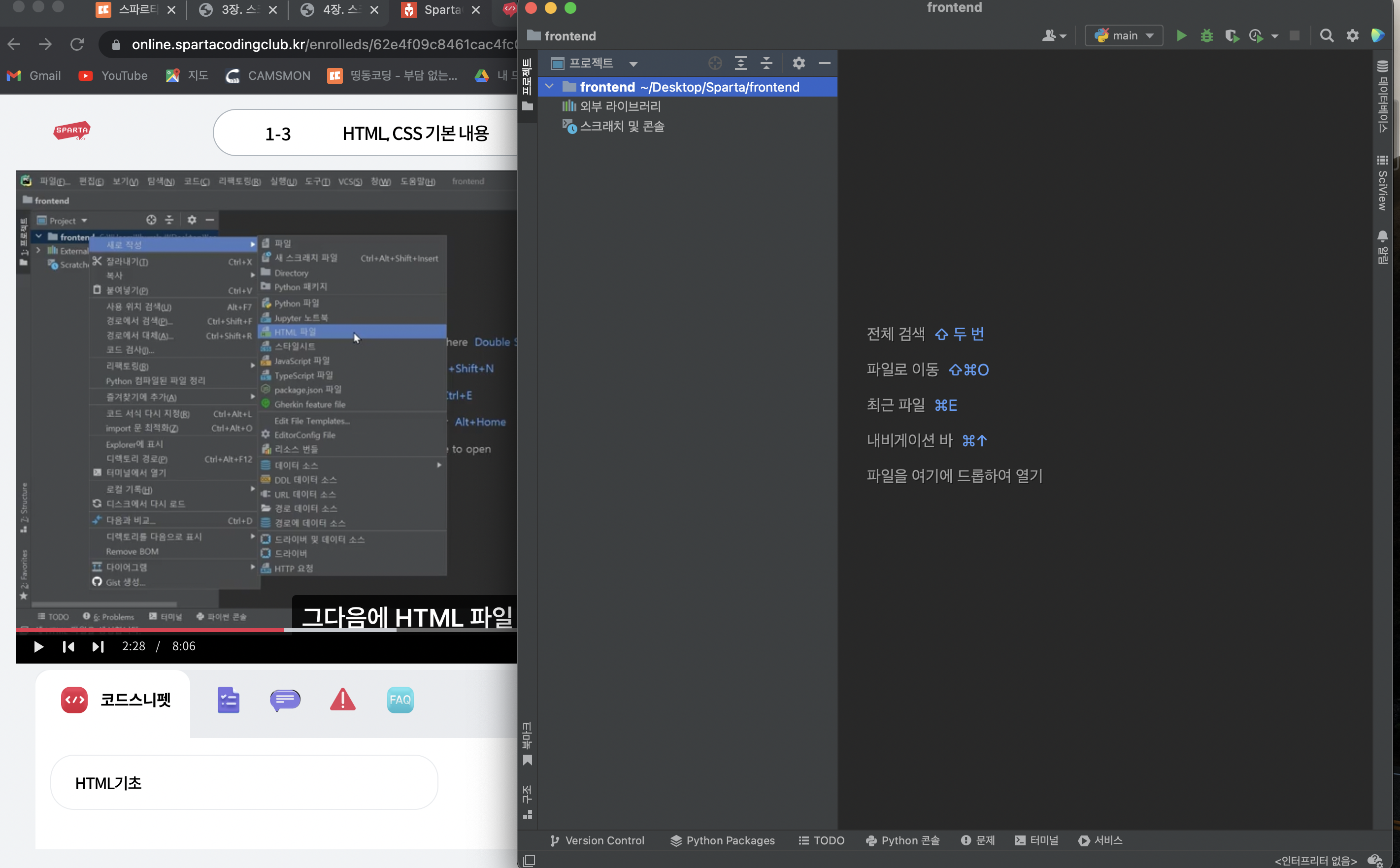Click the stop square button in PyCharm
Screen dimensions: 1400x868
pos(1295,35)
